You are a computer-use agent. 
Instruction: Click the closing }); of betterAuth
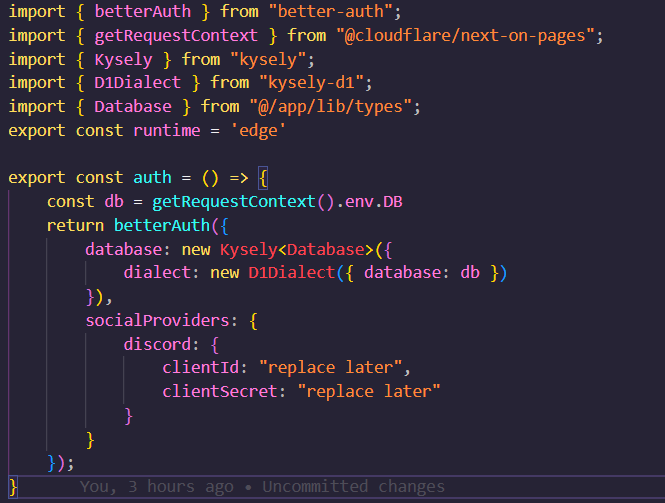(x=61, y=463)
